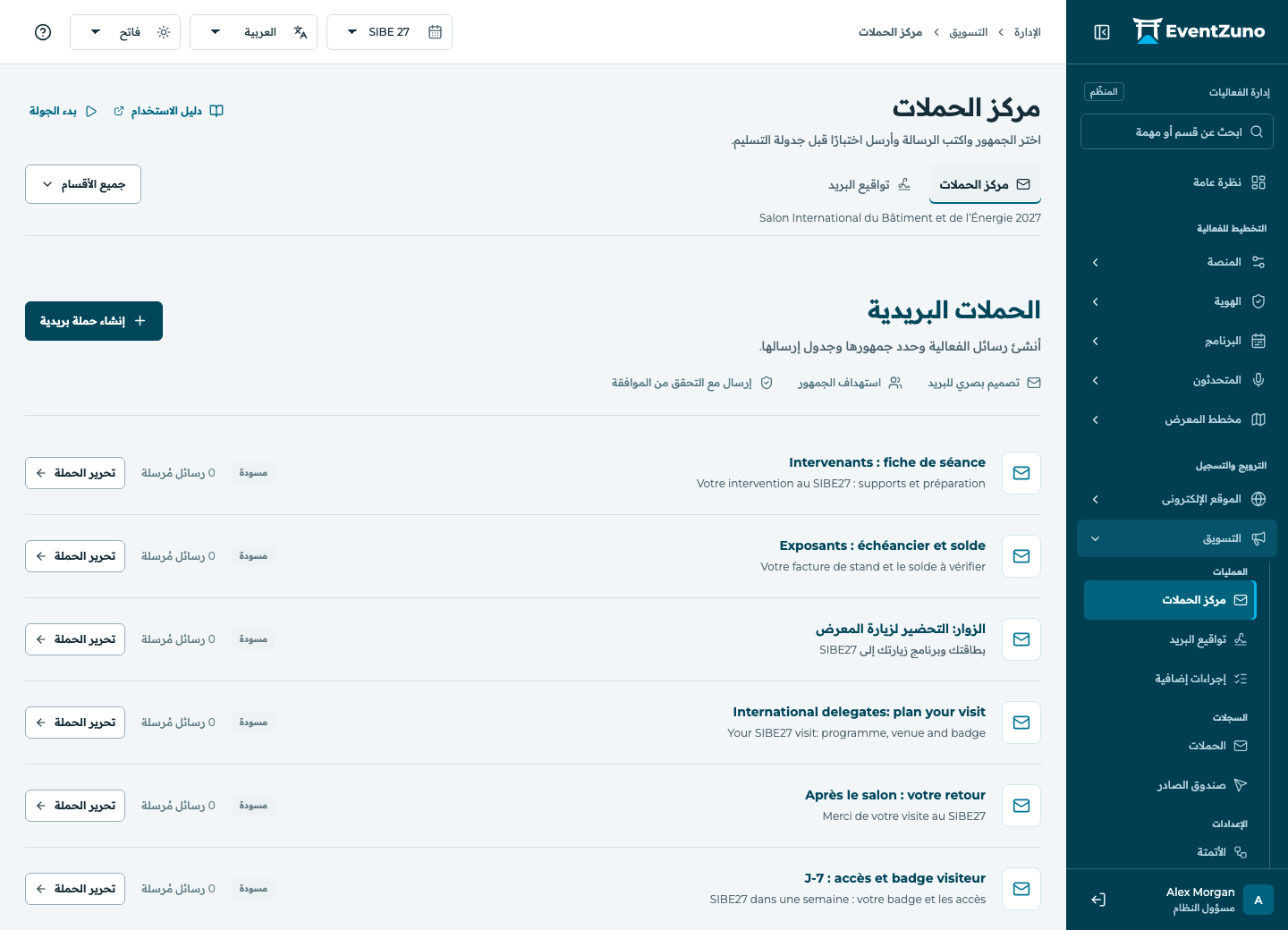
Task: Switch to the تواقيع البريد tab
Action: 869,184
